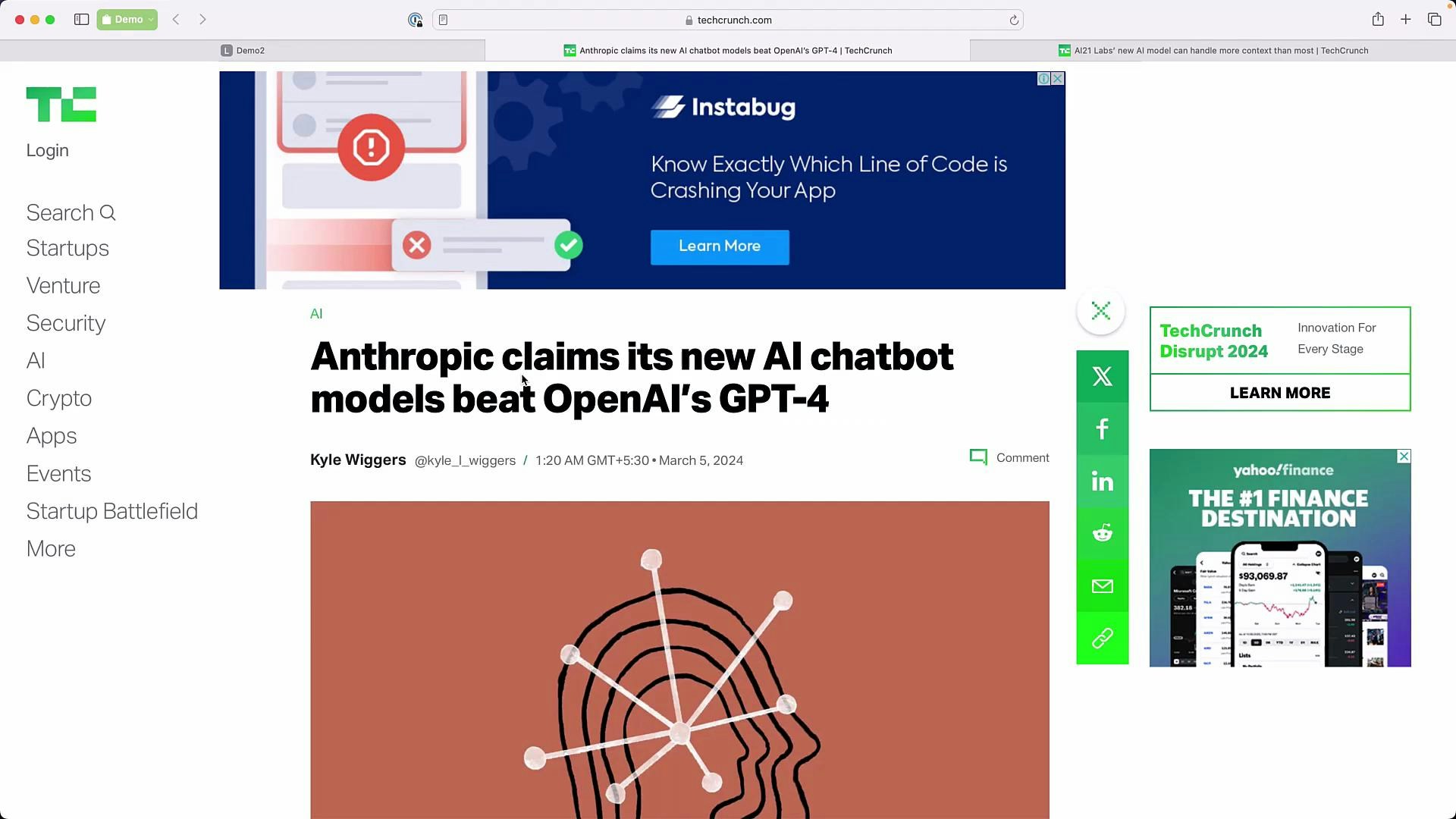Click LEARN MORE for Disrupt 2024
The image size is (1456, 819).
tap(1279, 393)
